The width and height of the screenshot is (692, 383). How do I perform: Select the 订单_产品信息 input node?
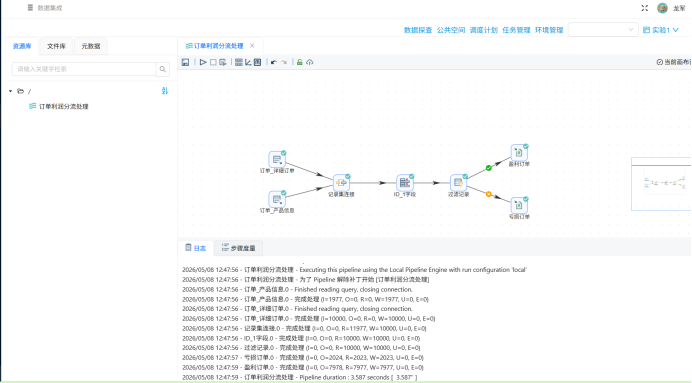pos(277,199)
